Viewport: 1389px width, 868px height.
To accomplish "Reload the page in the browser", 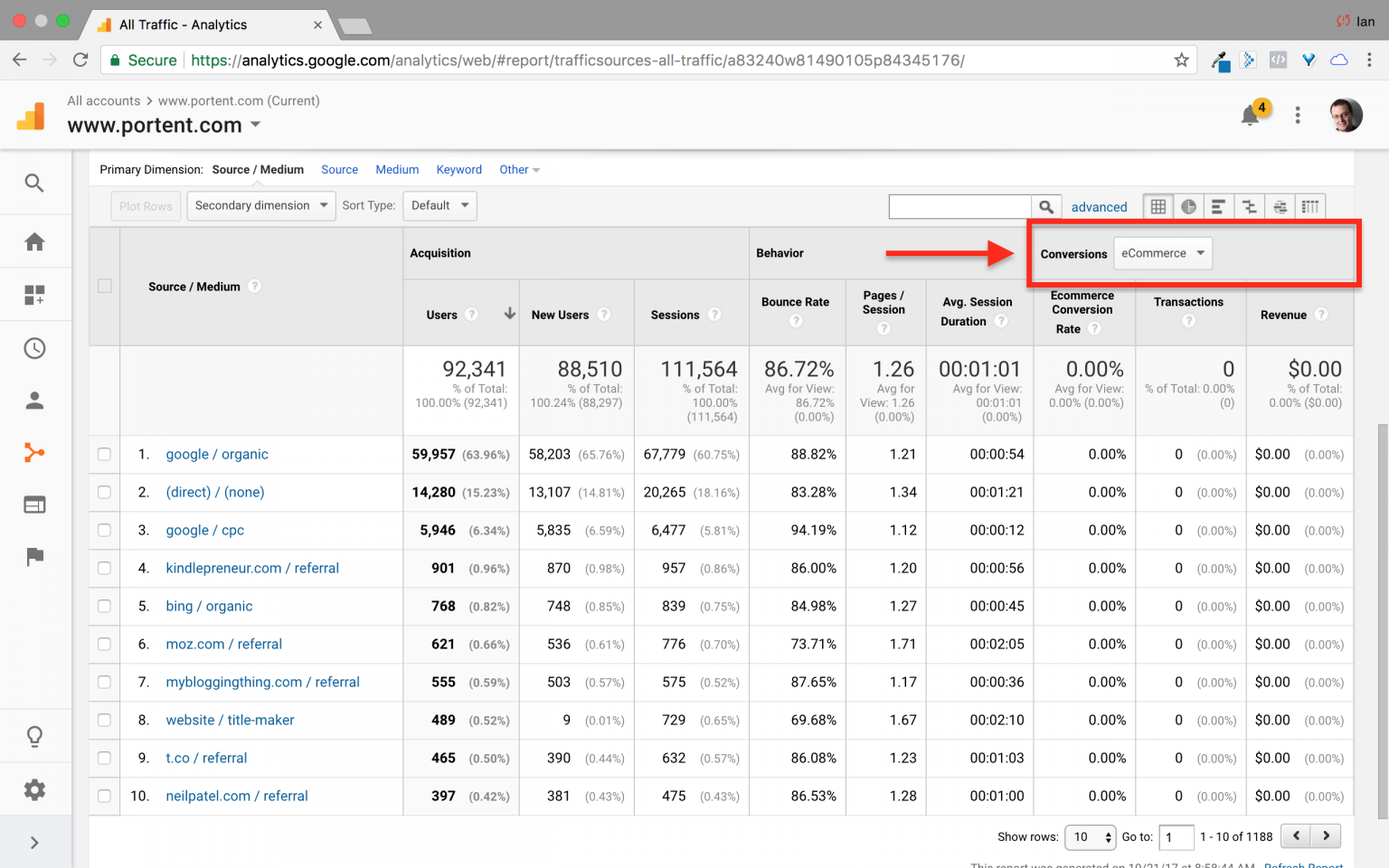I will (80, 60).
